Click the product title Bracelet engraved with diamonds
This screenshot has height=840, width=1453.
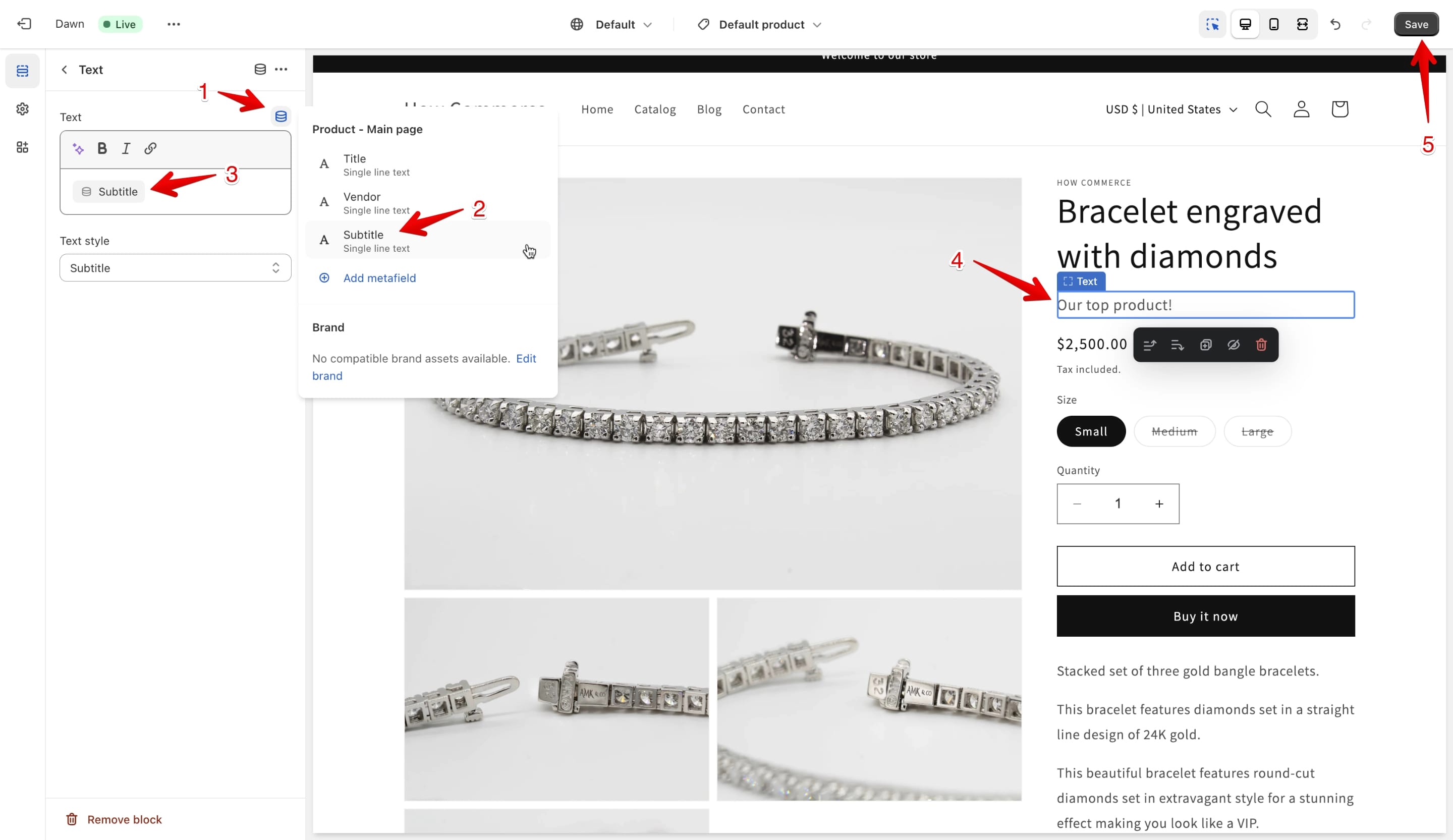pos(1189,233)
